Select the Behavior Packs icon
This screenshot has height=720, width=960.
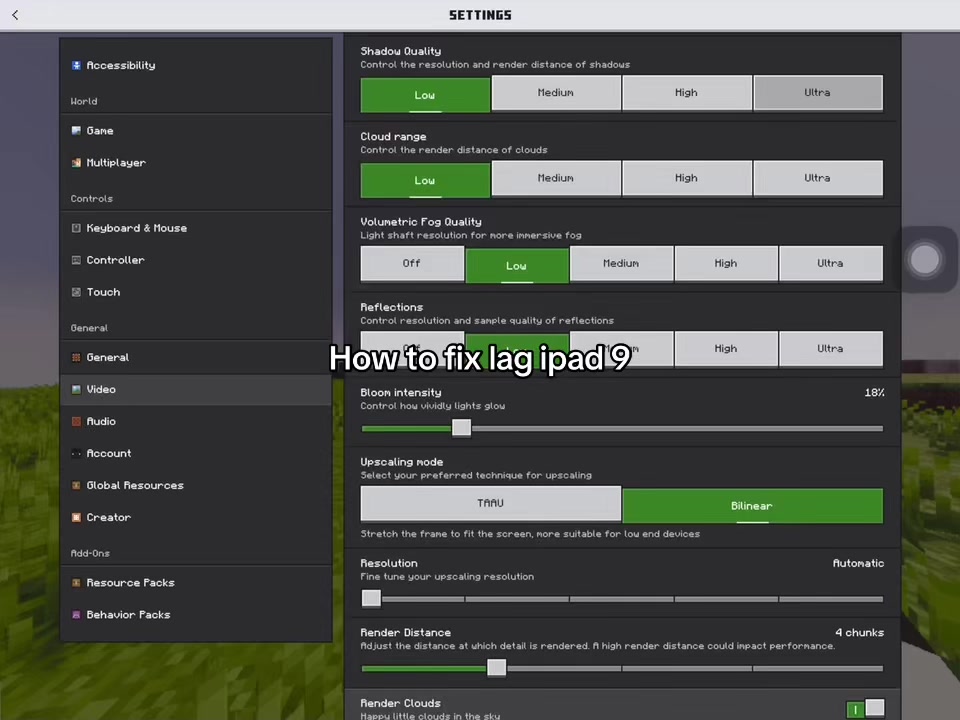click(x=76, y=615)
